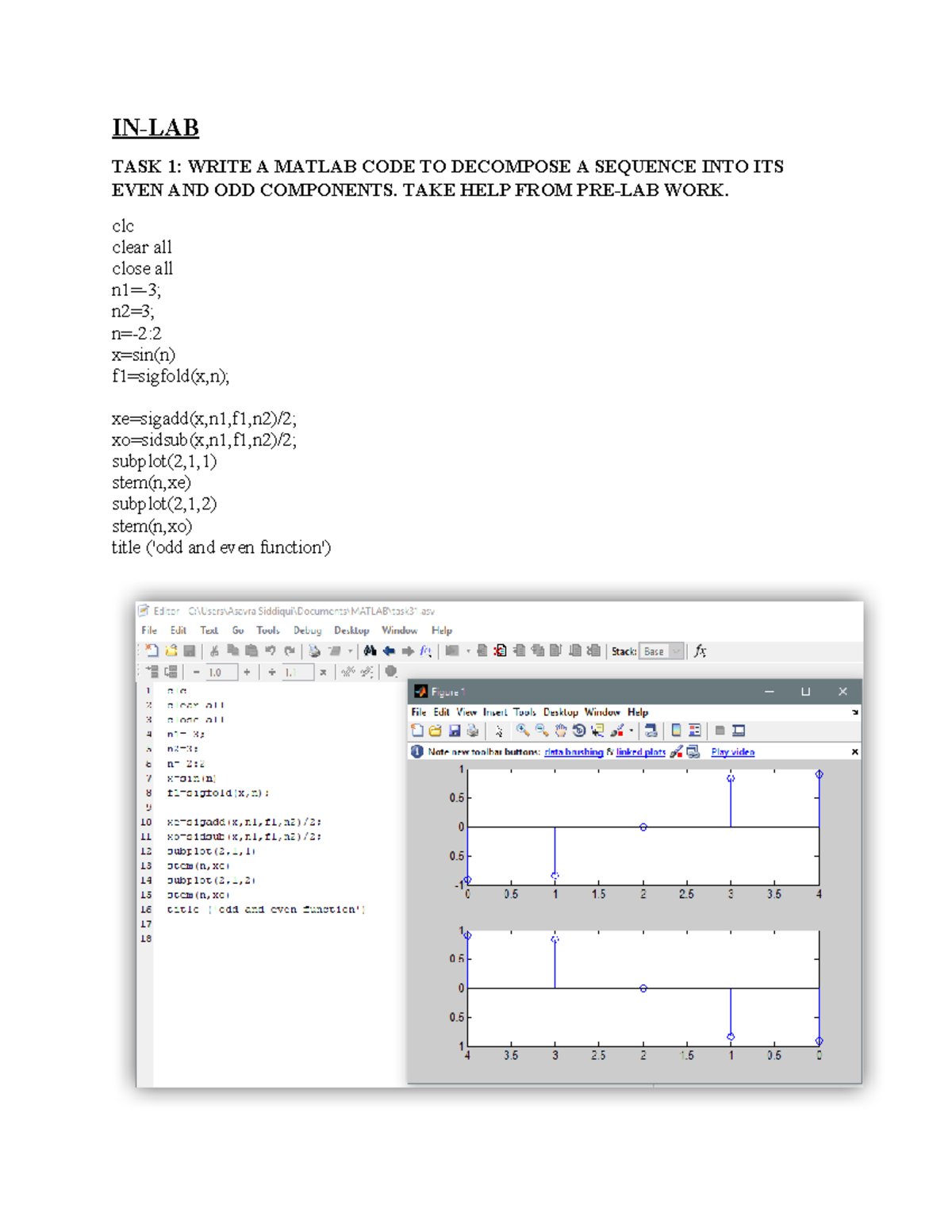The width and height of the screenshot is (952, 1232).
Task: Click the Play video link
Action: tap(732, 752)
